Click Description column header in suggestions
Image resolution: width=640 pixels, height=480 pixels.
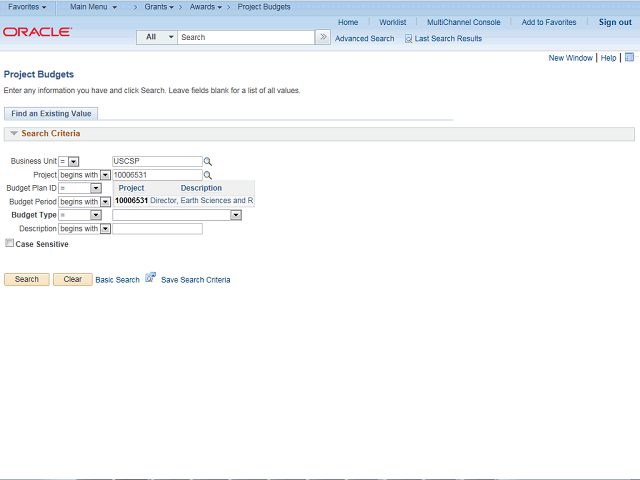click(x=201, y=188)
